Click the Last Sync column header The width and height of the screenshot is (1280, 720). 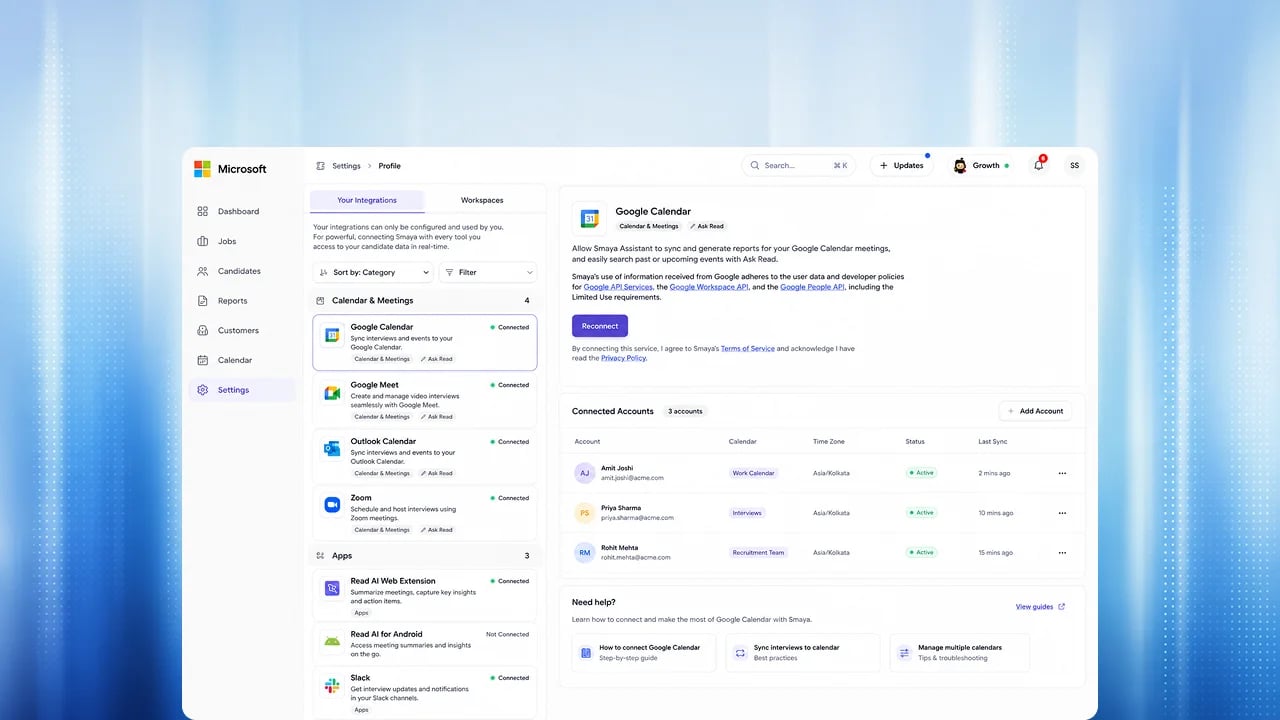tap(992, 441)
